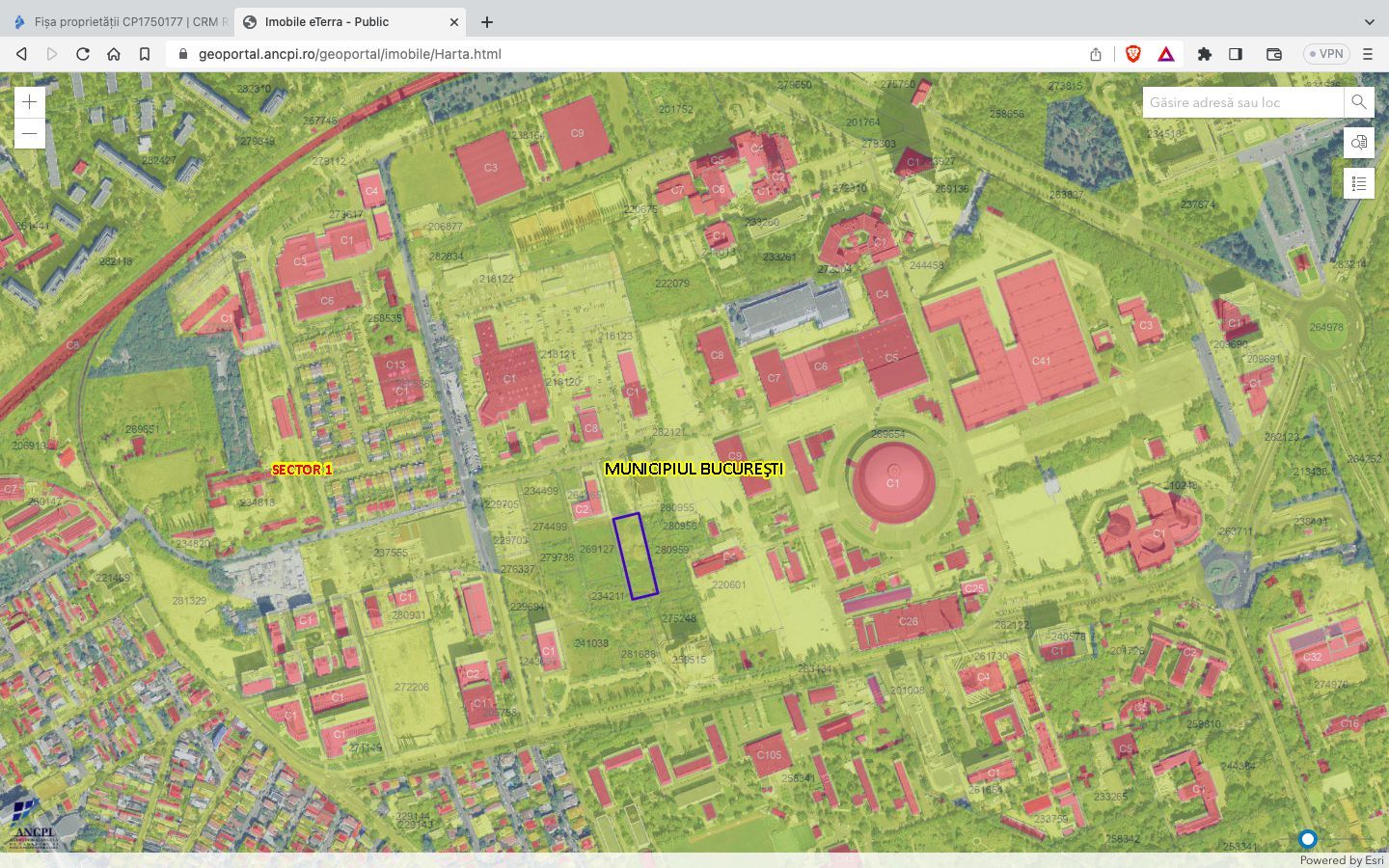Zoom in on the map

[x=30, y=102]
